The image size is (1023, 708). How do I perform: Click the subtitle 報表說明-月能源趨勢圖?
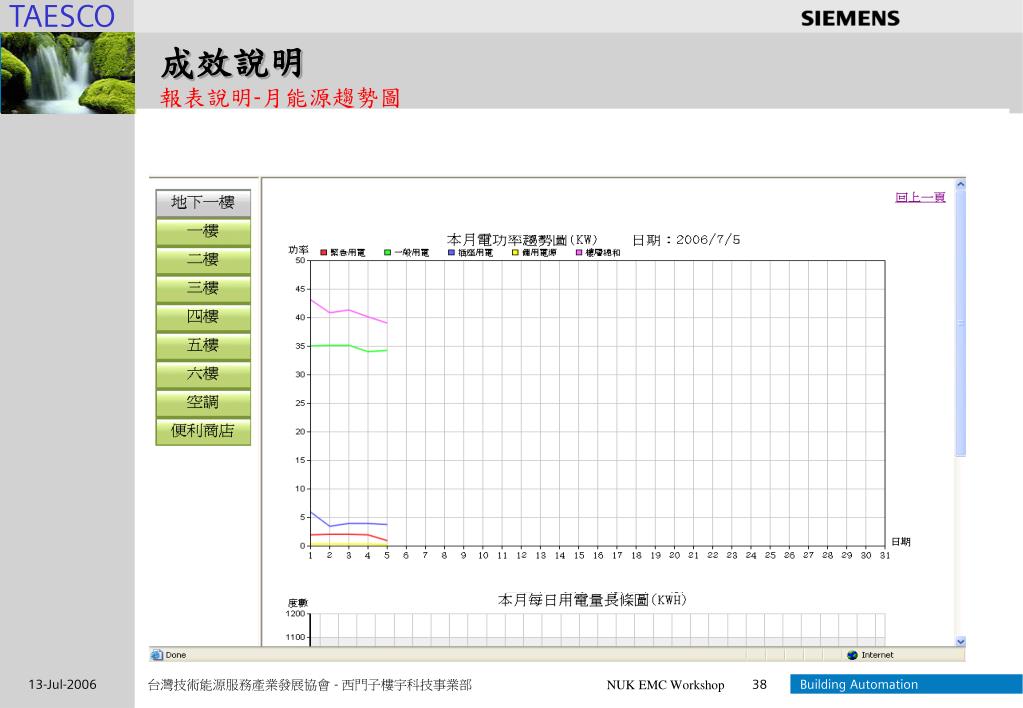coord(280,98)
